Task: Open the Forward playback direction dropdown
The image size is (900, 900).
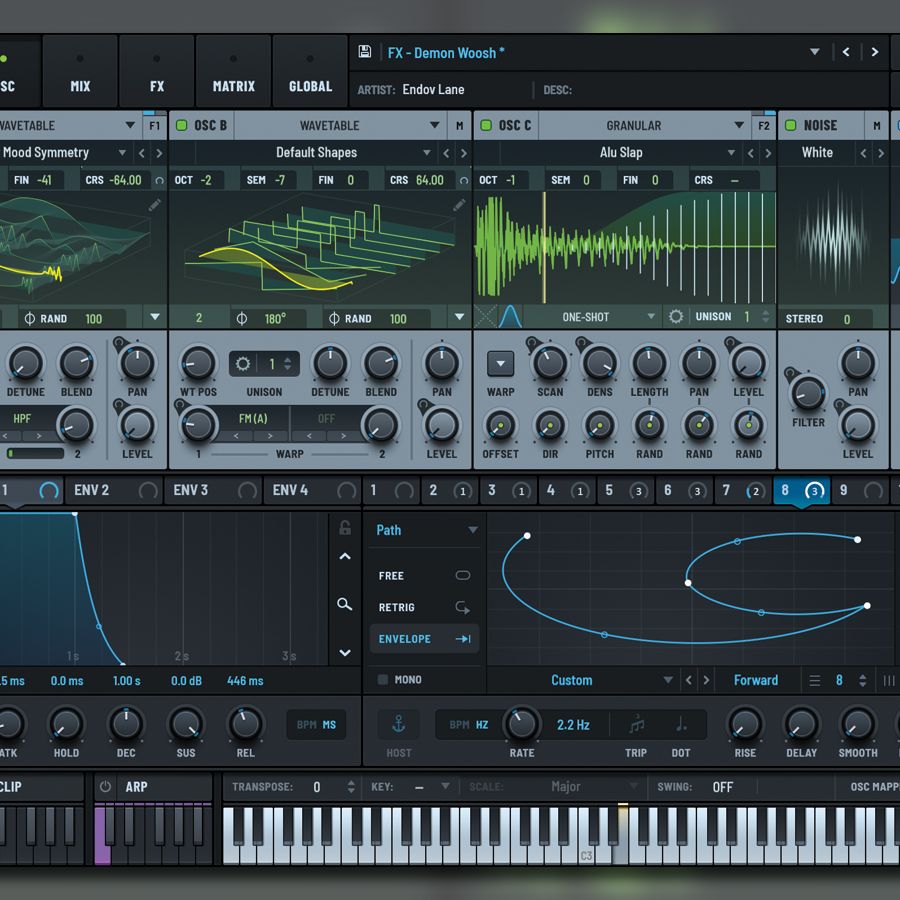Action: coord(758,680)
